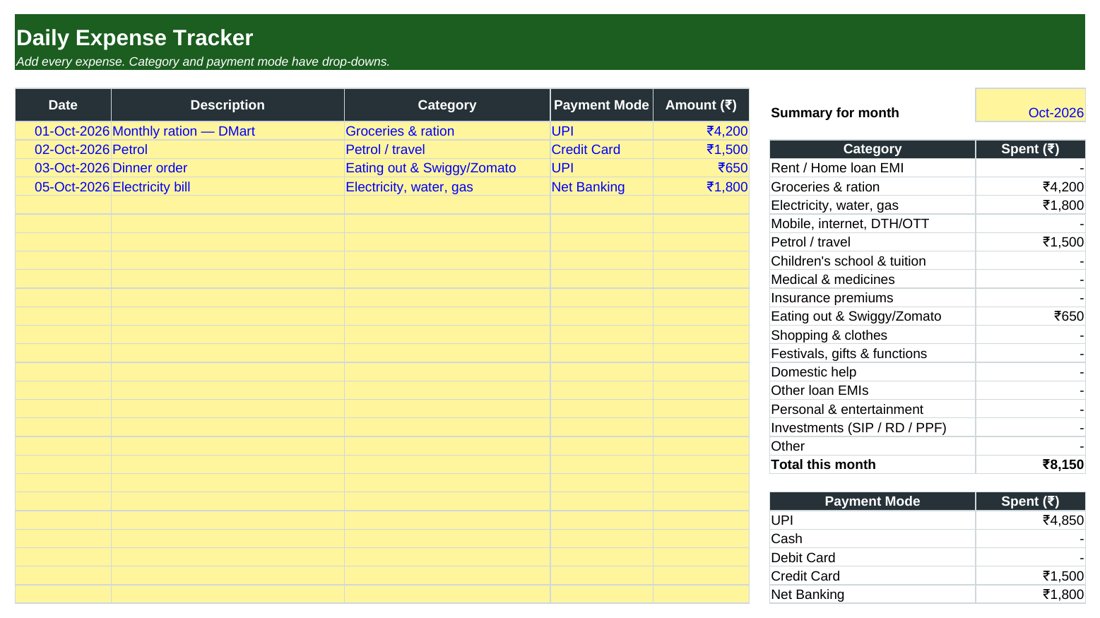Viewport: 1100px width, 618px height.
Task: Click amount cell ₹1,800 in Electricity bill row
Action: click(x=701, y=187)
